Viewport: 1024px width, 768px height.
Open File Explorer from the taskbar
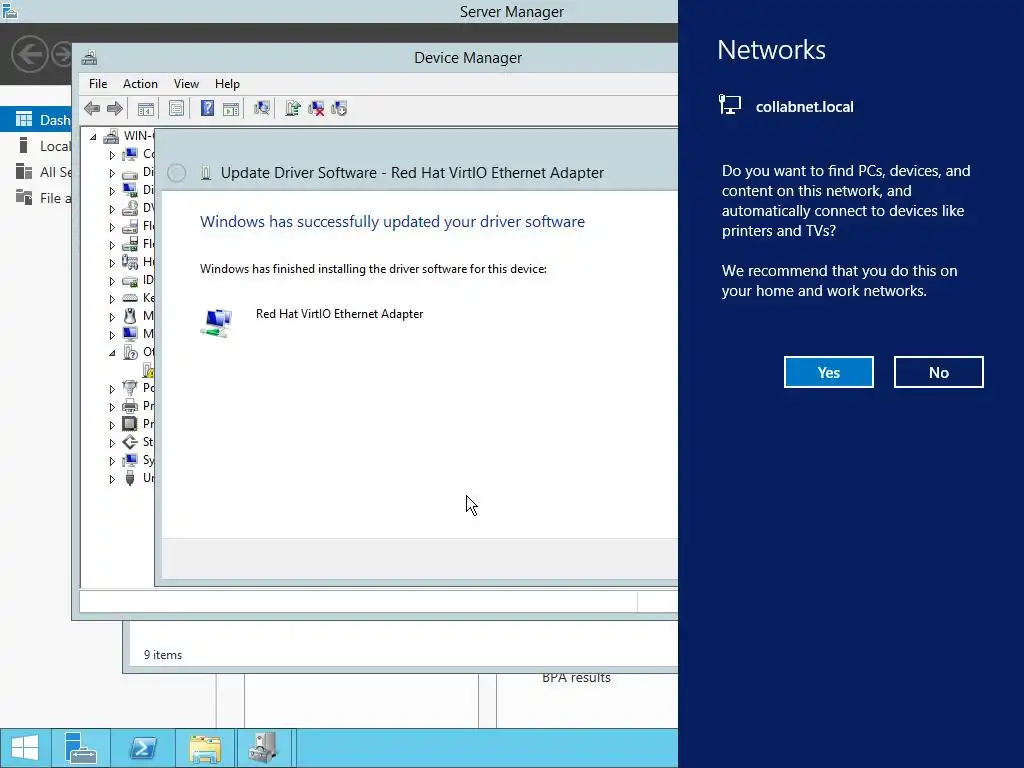click(x=205, y=748)
